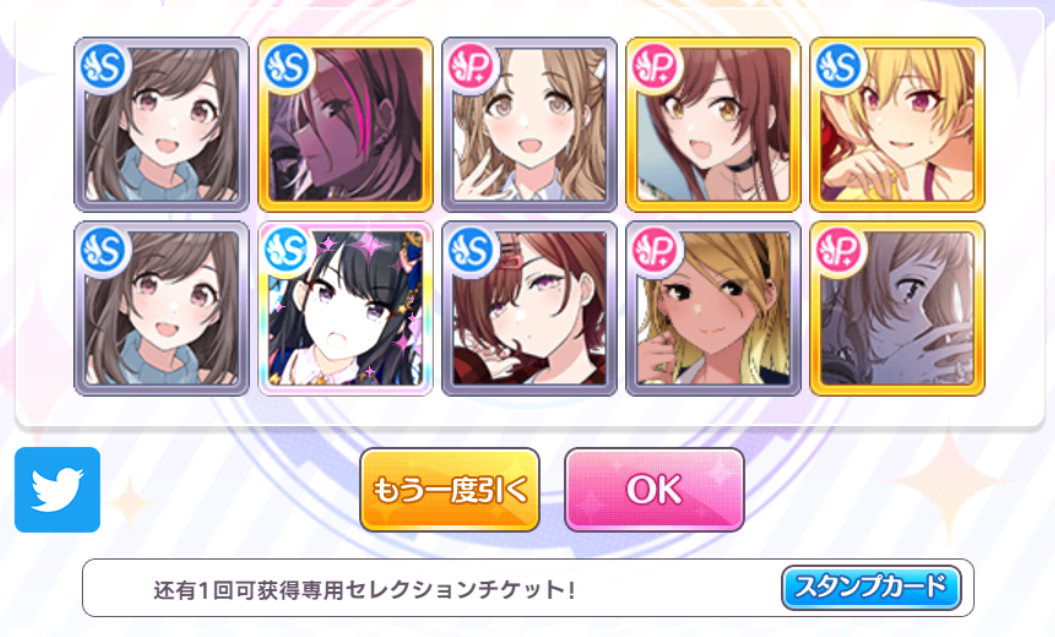1055x637 pixels.
Task: Select the first card with blue turtleneck girl
Action: tap(161, 124)
